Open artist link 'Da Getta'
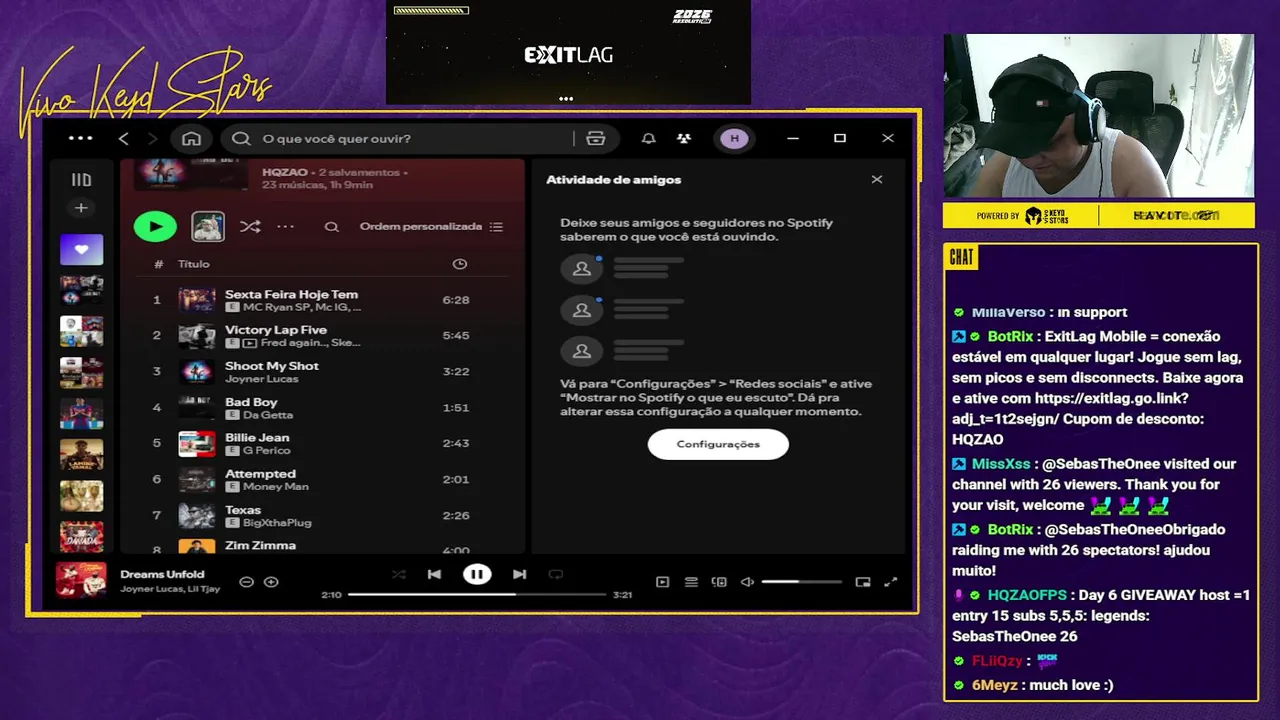 [267, 415]
